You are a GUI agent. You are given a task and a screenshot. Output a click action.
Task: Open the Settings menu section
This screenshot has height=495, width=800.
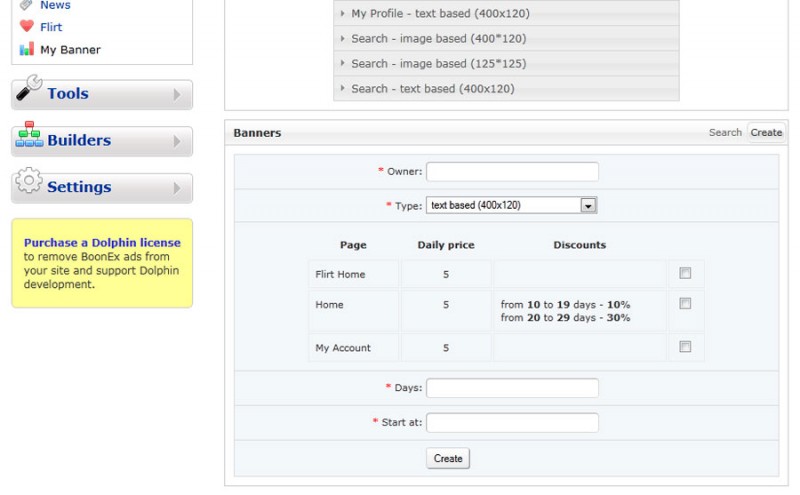102,188
